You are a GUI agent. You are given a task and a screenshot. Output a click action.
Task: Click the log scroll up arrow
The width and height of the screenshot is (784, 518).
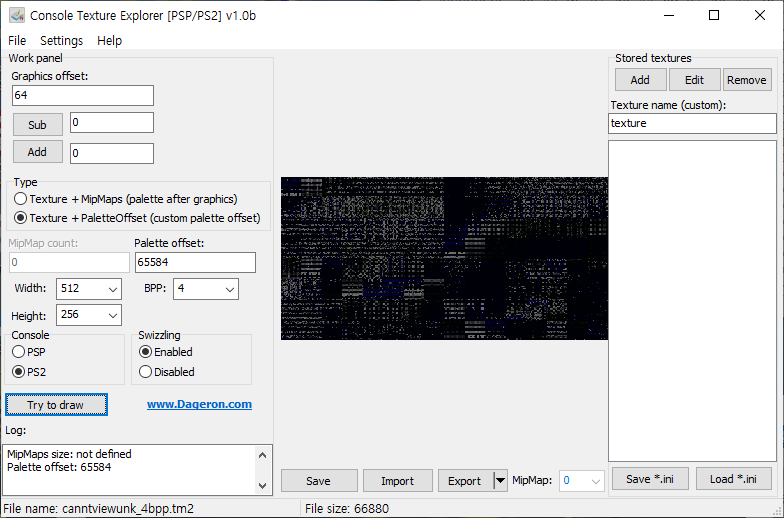pyautogui.click(x=262, y=455)
